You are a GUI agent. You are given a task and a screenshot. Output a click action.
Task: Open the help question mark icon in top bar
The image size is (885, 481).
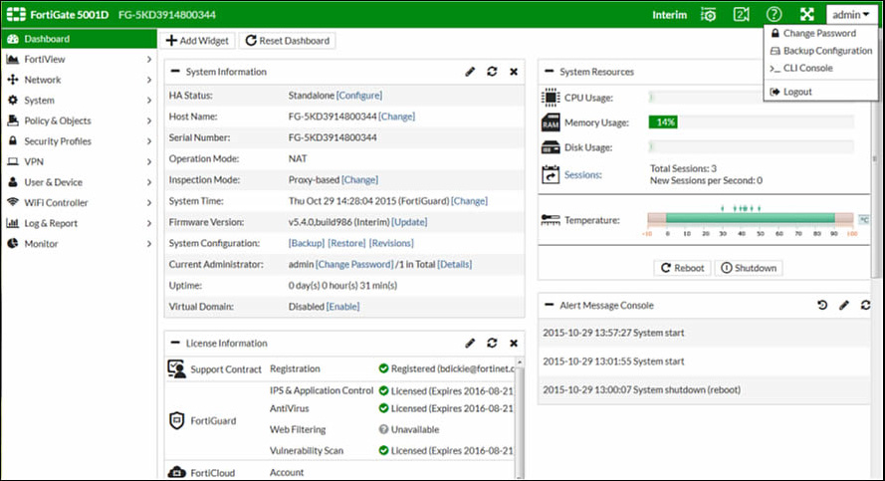click(774, 15)
